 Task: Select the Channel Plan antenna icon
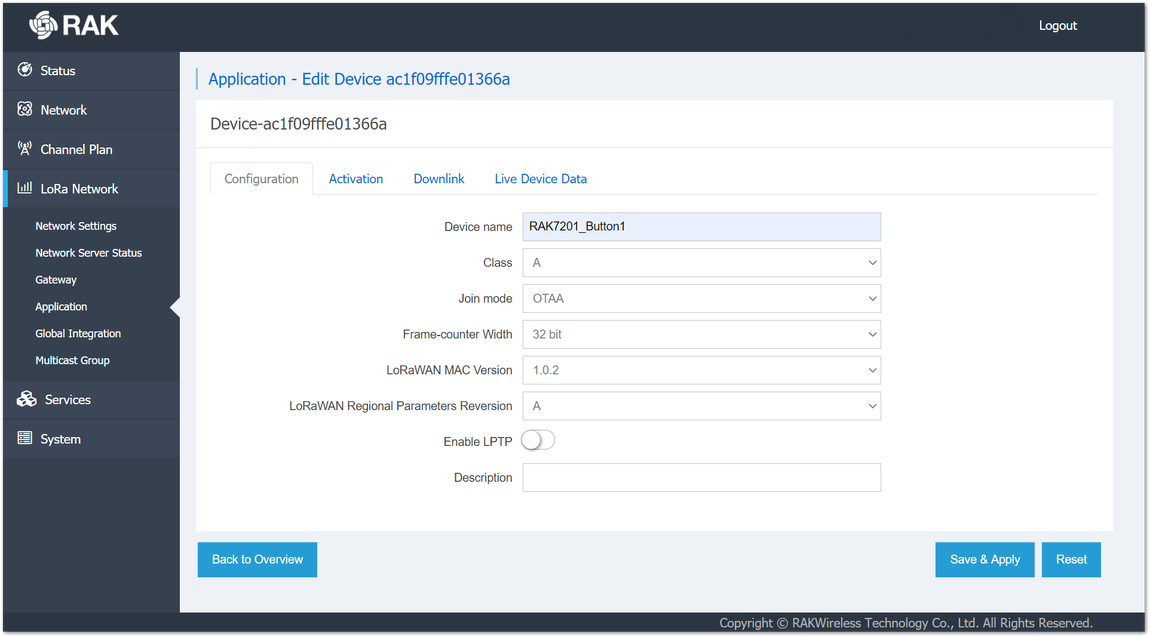click(x=25, y=149)
